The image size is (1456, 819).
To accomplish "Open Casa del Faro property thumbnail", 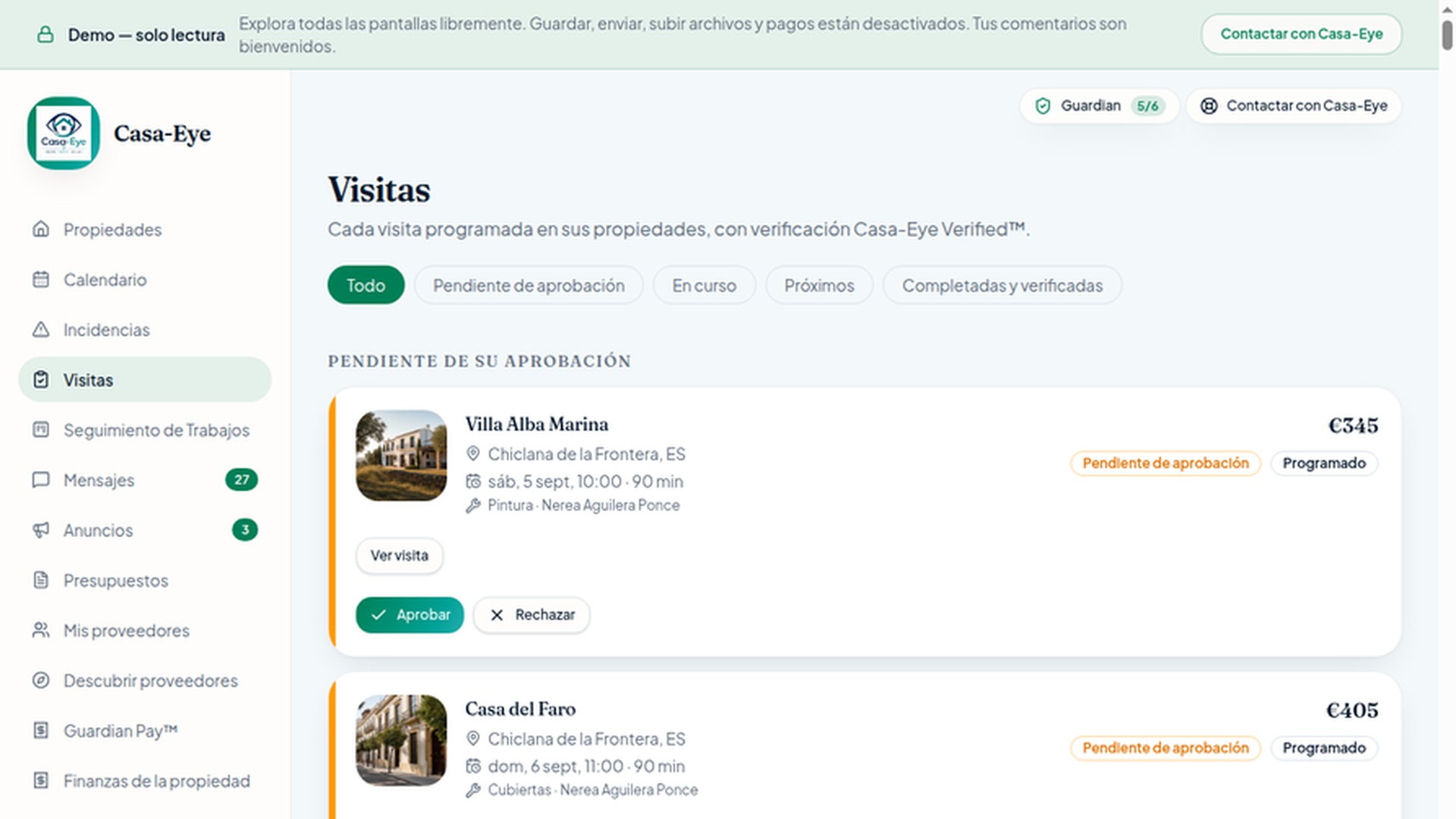I will (401, 740).
